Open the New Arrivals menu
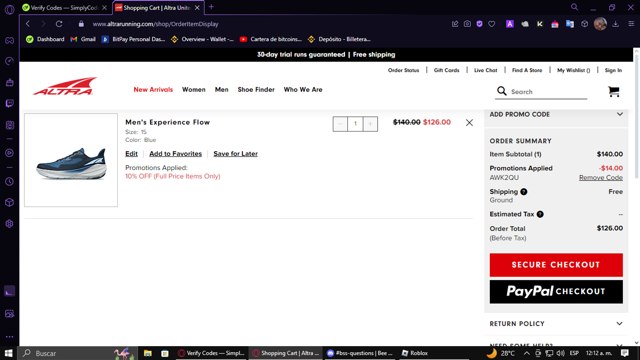The height and width of the screenshot is (360, 640). [153, 89]
